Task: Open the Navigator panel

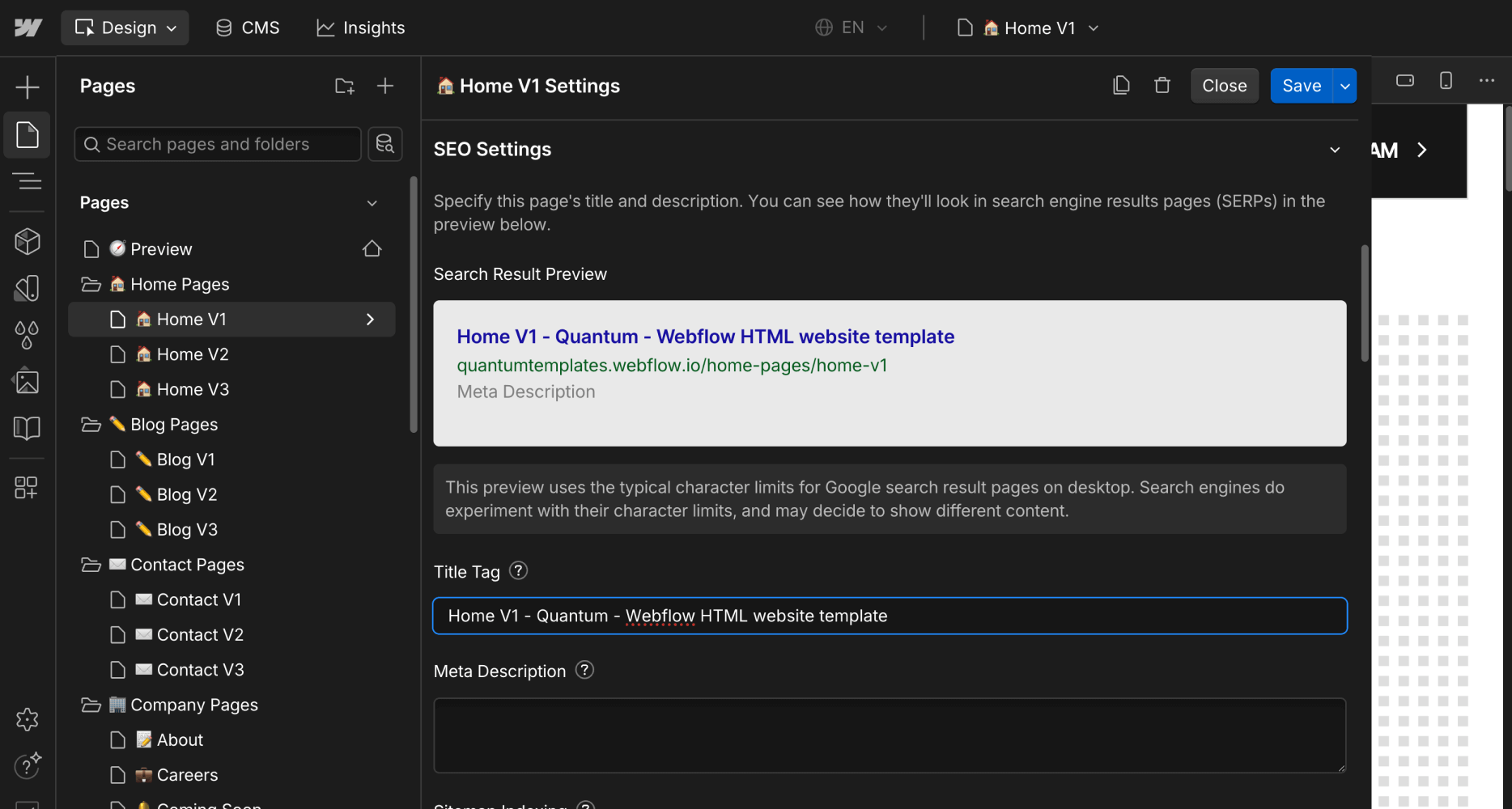Action: [x=27, y=181]
